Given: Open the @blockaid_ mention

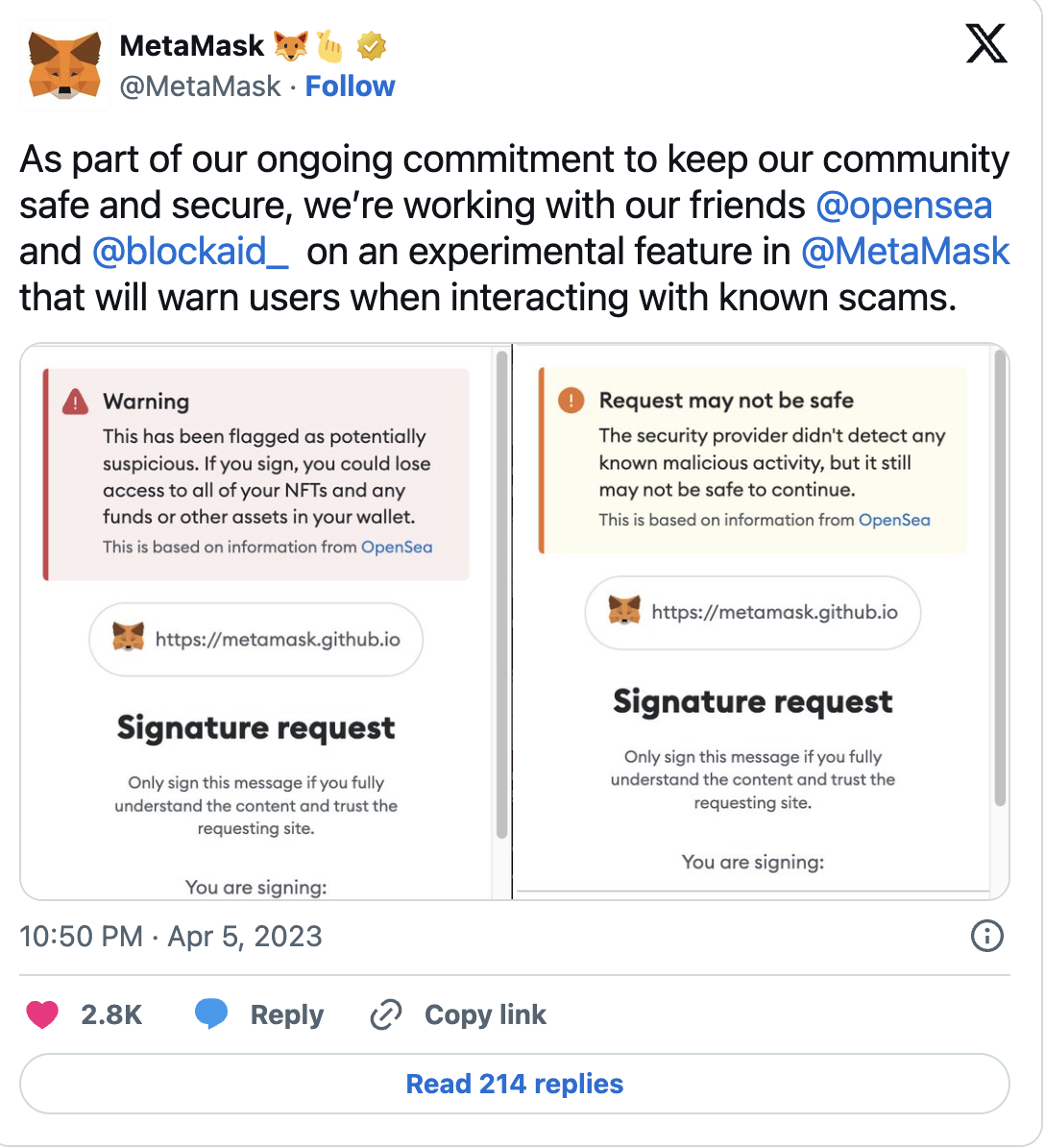Looking at the screenshot, I should [190, 251].
